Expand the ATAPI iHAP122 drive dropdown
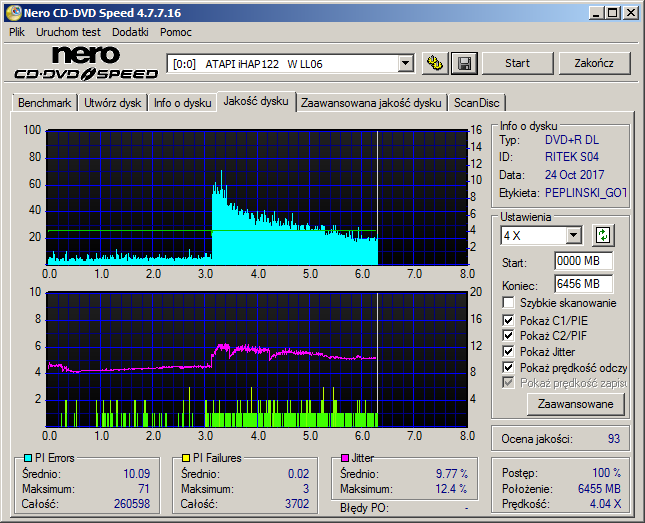Viewport: 645px width, 523px height. pyautogui.click(x=406, y=63)
